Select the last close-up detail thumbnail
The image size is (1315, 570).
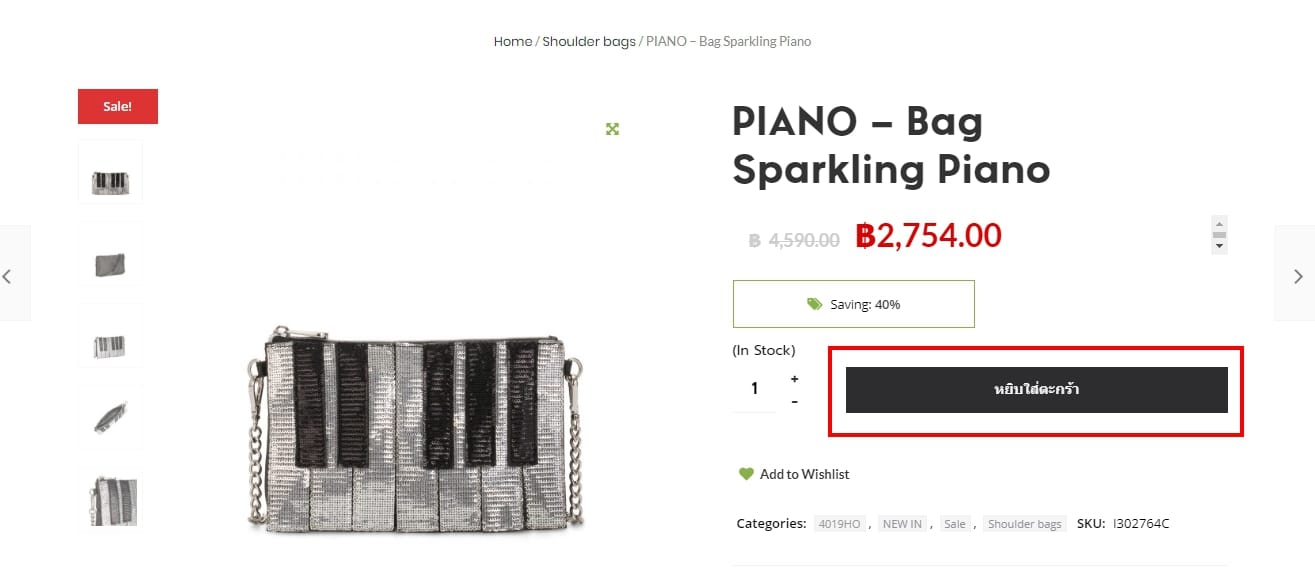[110, 499]
